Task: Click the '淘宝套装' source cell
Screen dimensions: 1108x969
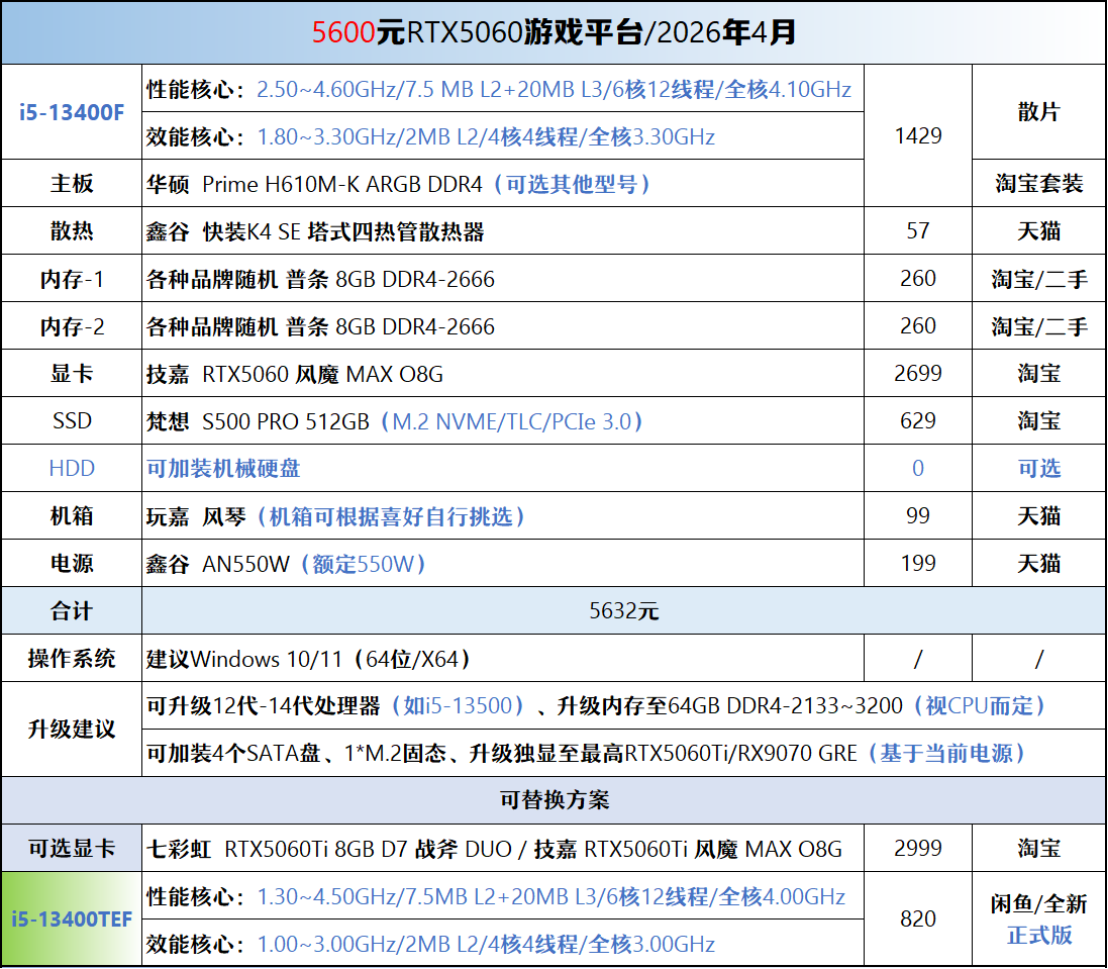Action: (x=1039, y=184)
